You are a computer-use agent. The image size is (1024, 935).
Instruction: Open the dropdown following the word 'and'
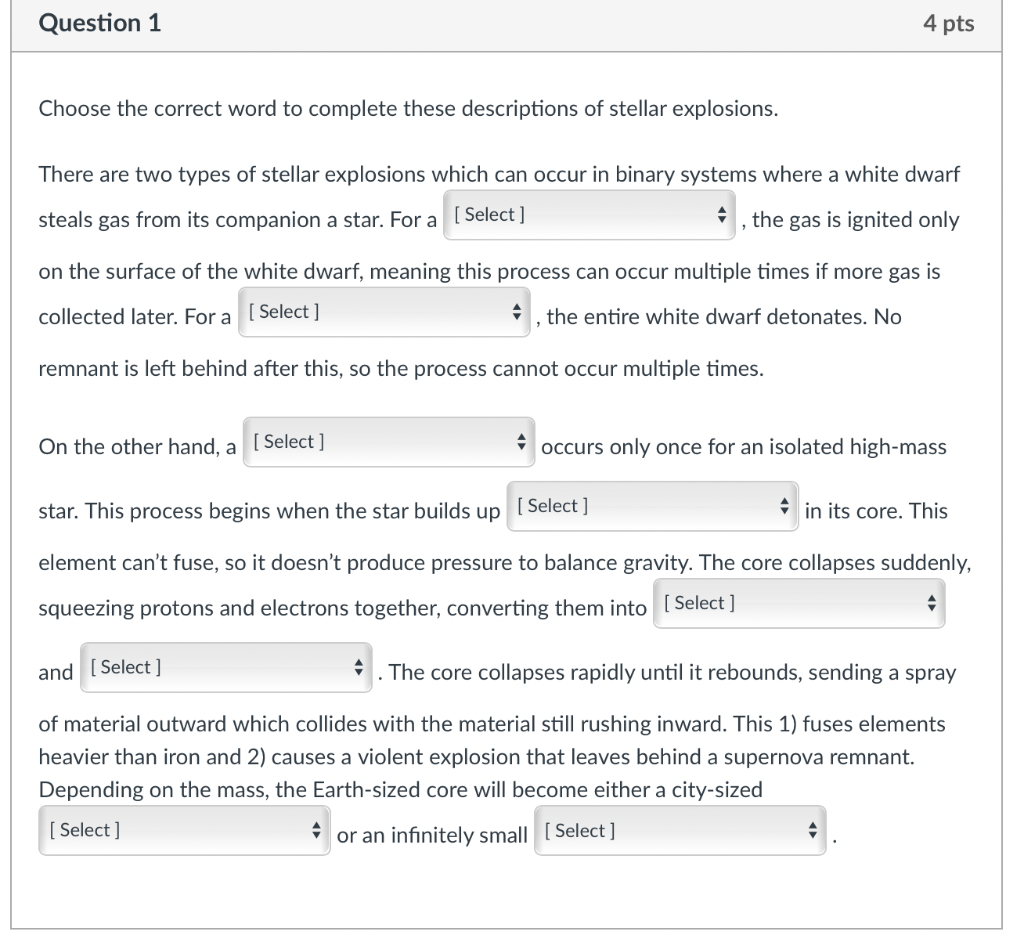click(226, 667)
